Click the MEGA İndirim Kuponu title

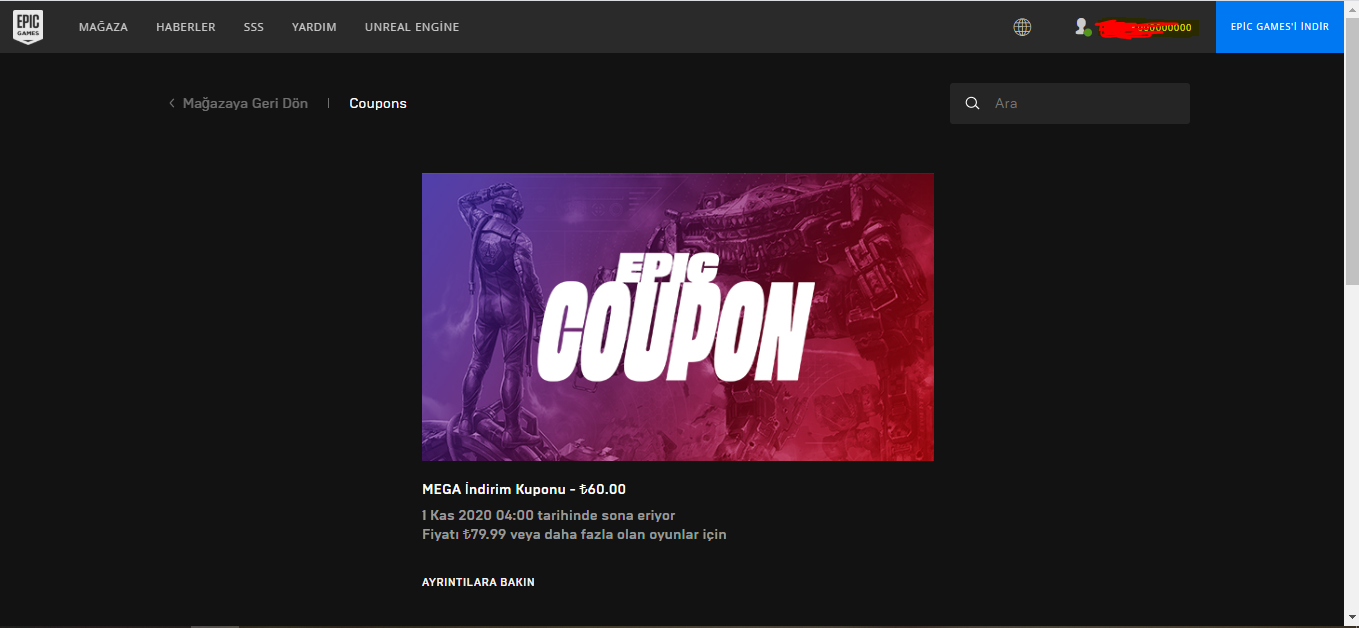(x=524, y=489)
